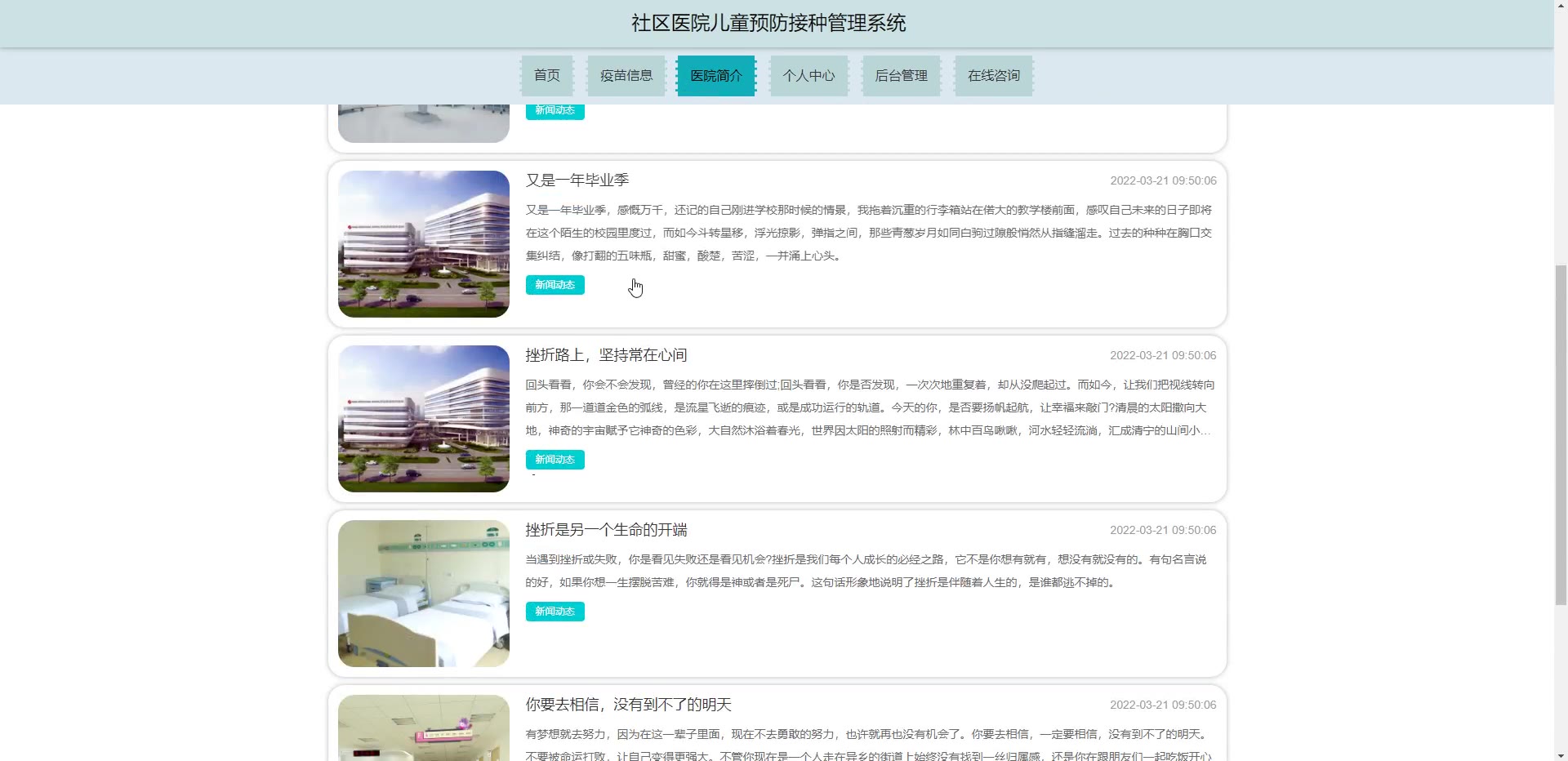Click the 你要去相信，没有到不了的明天 title
The image size is (1568, 761).
click(628, 705)
